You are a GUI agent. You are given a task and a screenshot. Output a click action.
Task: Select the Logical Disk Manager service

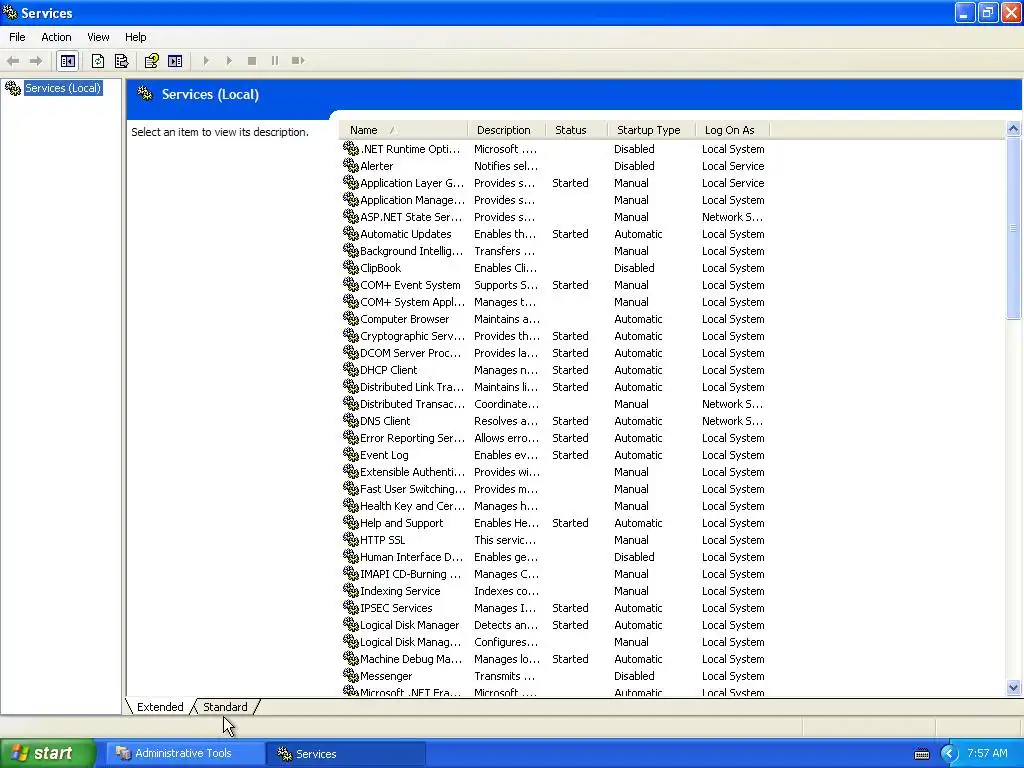(409, 624)
